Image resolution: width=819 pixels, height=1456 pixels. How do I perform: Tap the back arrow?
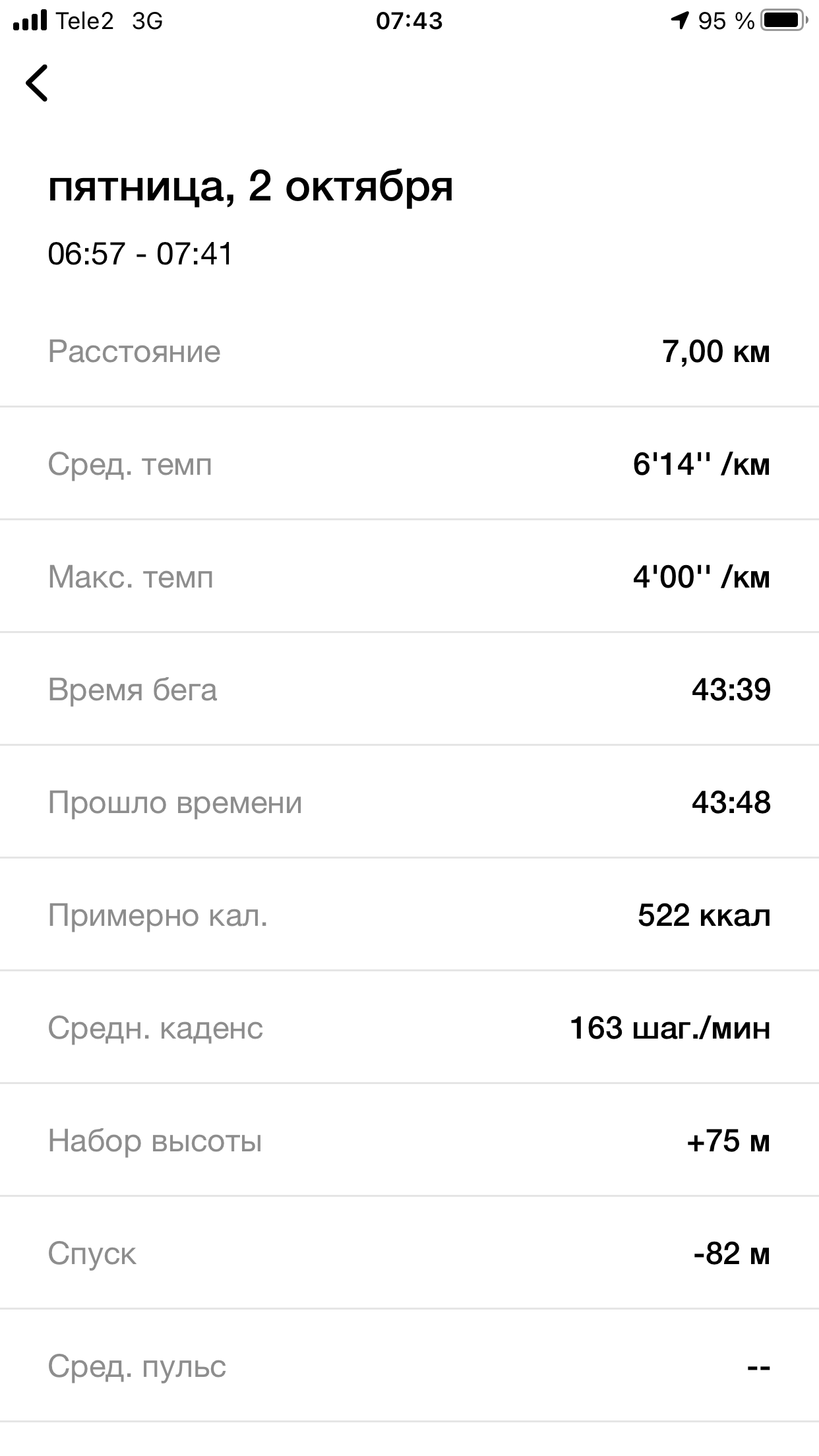37,83
